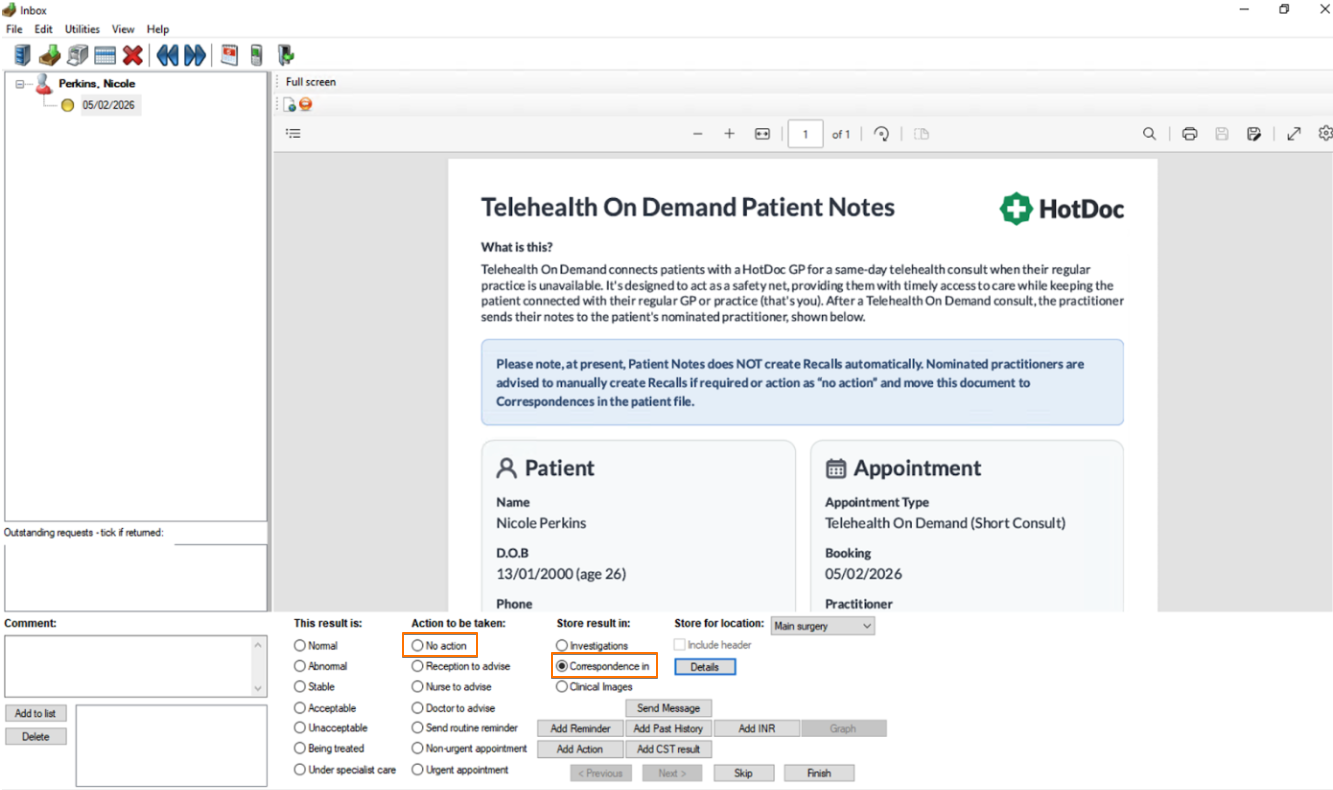The height and width of the screenshot is (790, 1333).
Task: Click the yellow circle next to 05/02/2026
Action: pyautogui.click(x=68, y=105)
